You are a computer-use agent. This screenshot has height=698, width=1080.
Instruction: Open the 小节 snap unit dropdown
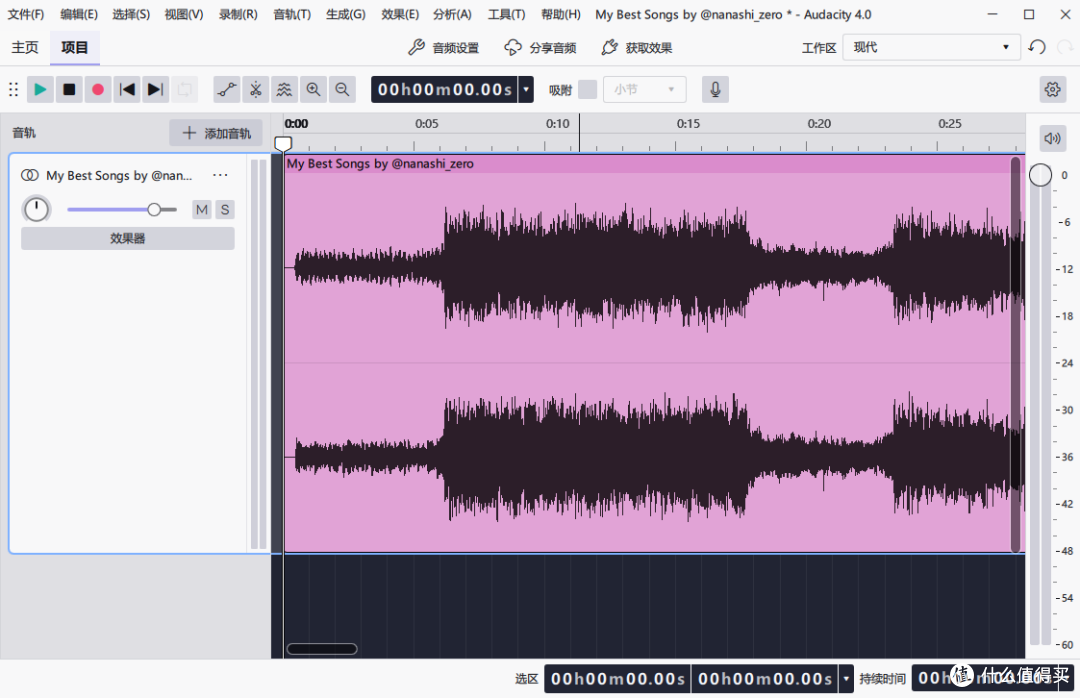point(645,90)
